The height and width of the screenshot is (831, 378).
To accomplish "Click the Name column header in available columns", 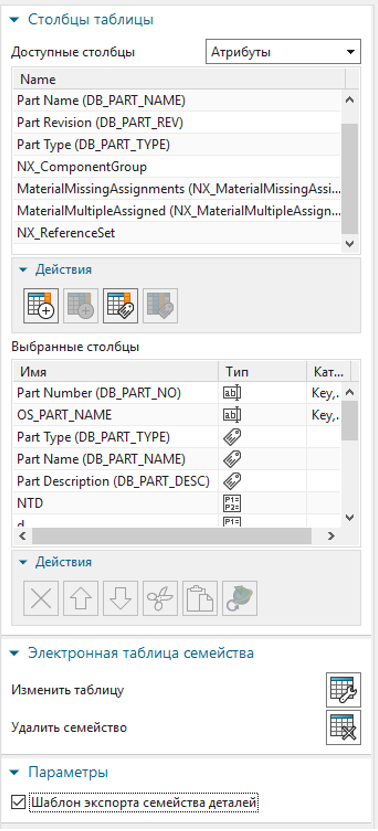I will pos(179,79).
